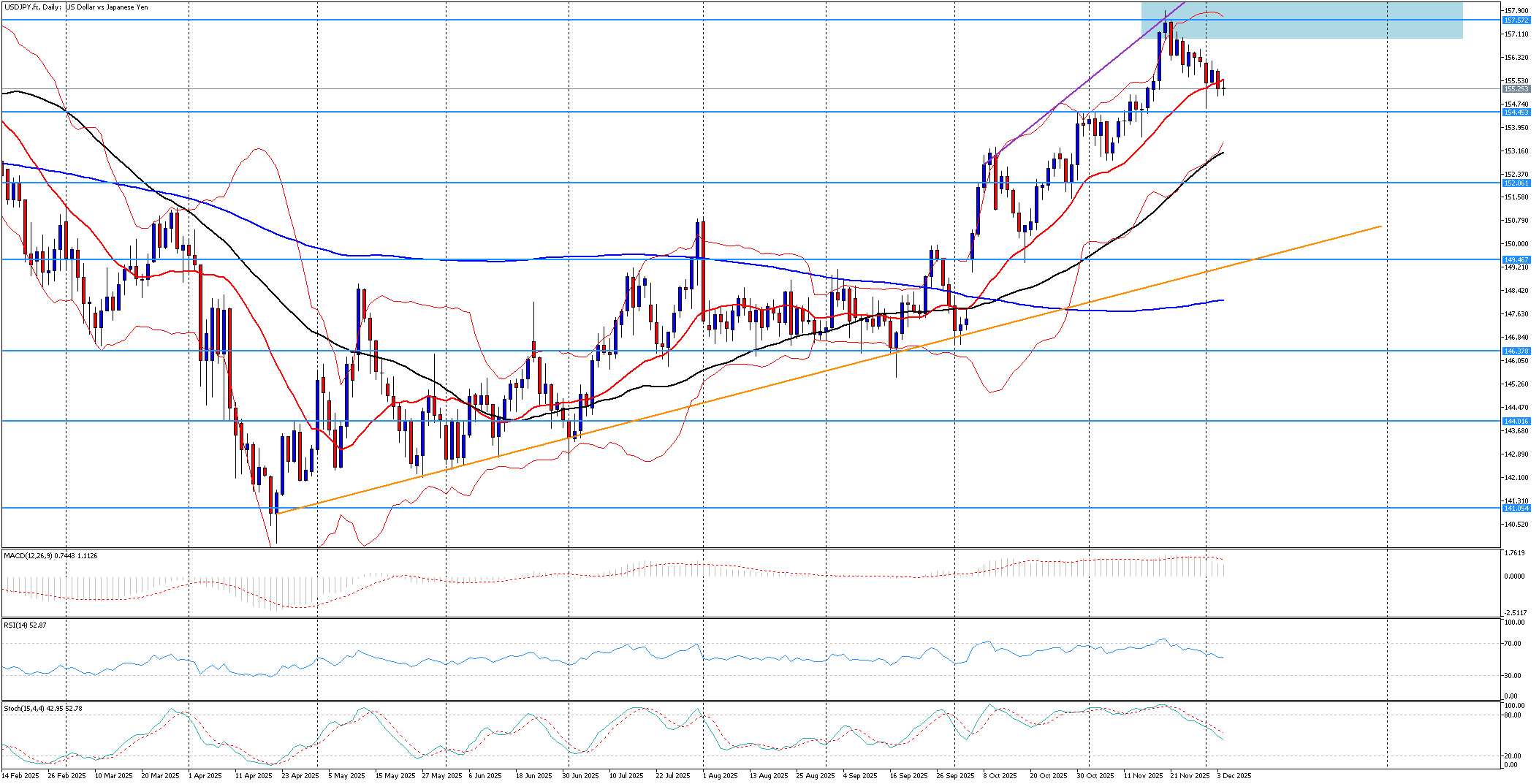The width and height of the screenshot is (1539, 784).
Task: Select the 154.453 horizontal level label
Action: [x=1516, y=113]
